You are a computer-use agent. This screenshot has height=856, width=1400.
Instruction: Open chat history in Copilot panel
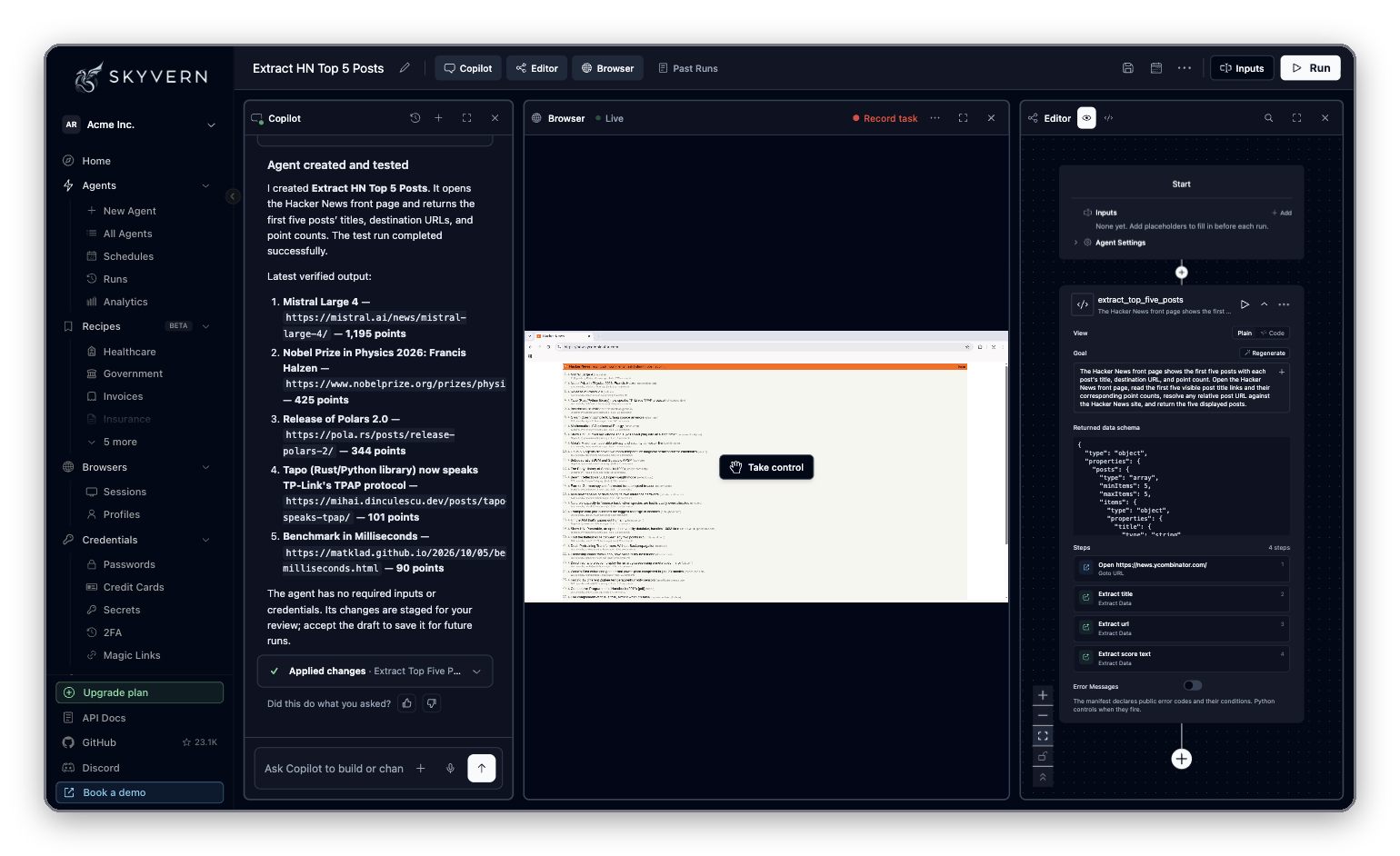[415, 118]
